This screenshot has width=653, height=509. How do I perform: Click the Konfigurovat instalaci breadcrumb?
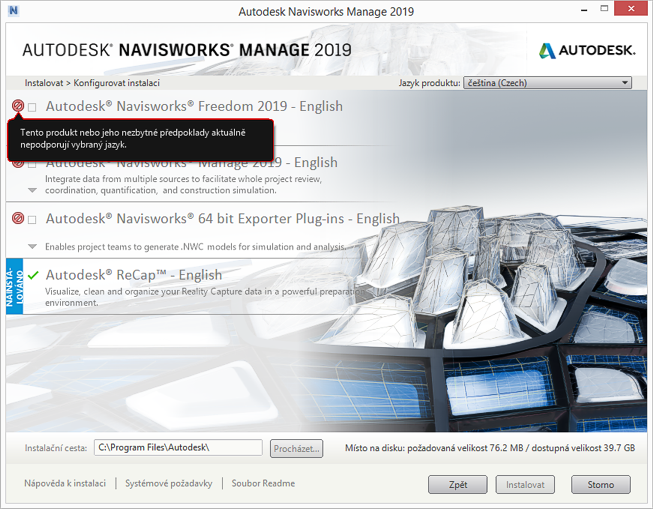click(x=117, y=83)
